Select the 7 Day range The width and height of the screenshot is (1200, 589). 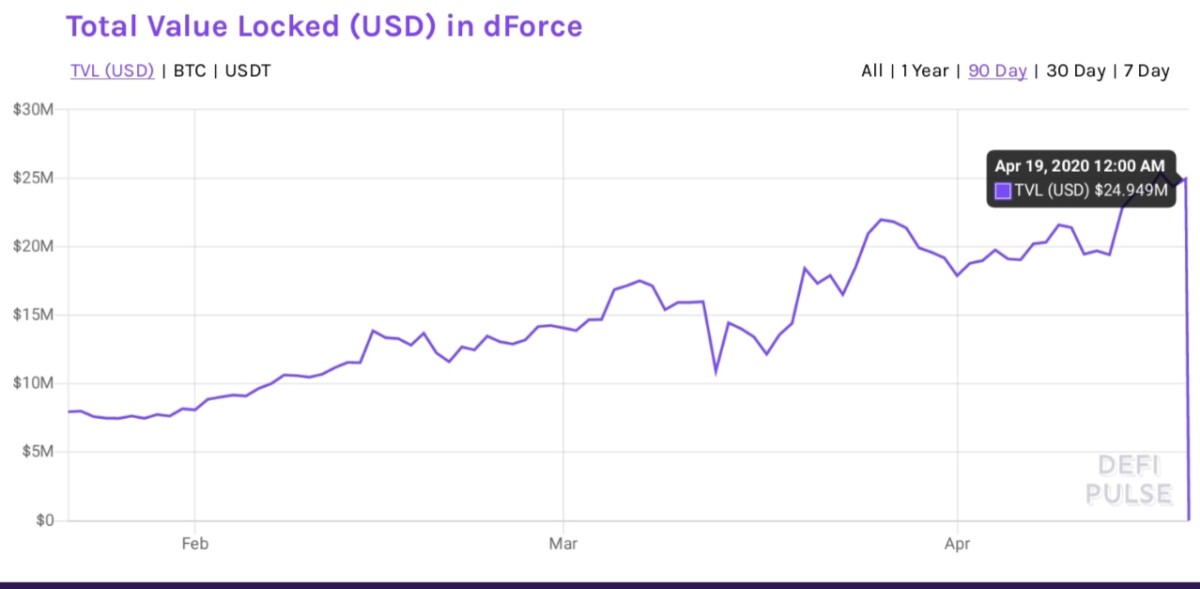click(x=1145, y=71)
